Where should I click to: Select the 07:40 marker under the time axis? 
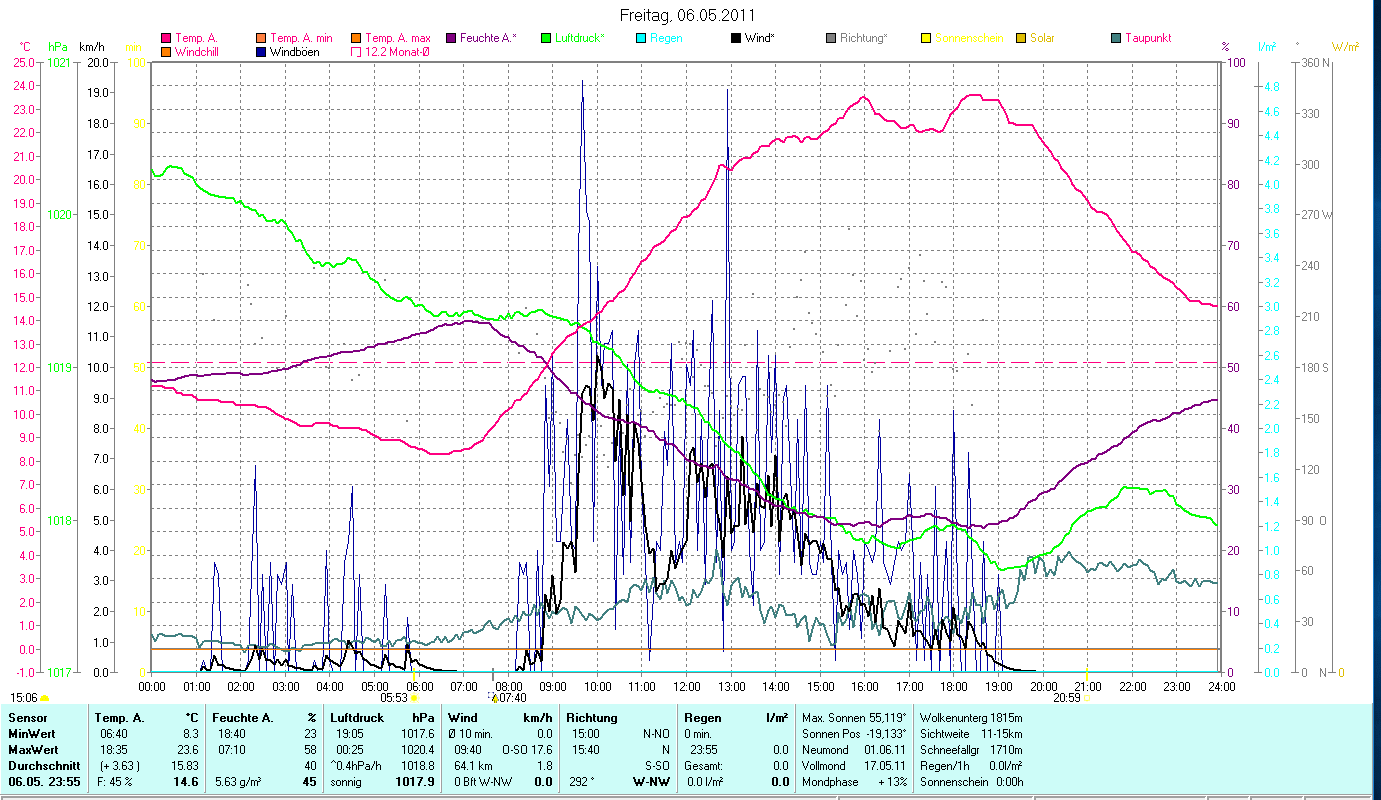tap(511, 698)
